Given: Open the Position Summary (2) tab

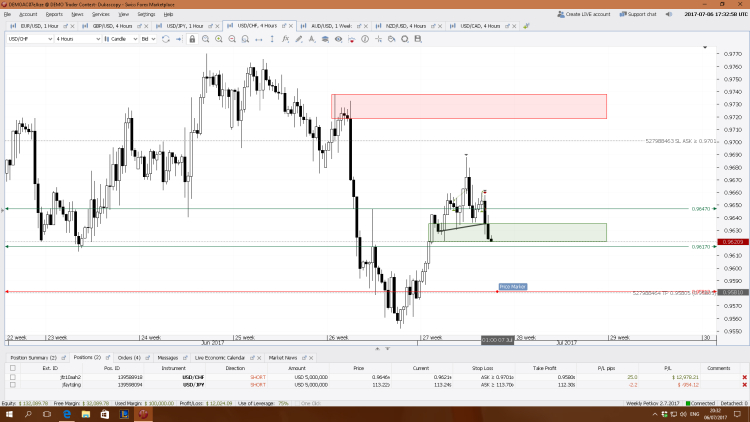Looking at the screenshot, I should click(x=33, y=358).
